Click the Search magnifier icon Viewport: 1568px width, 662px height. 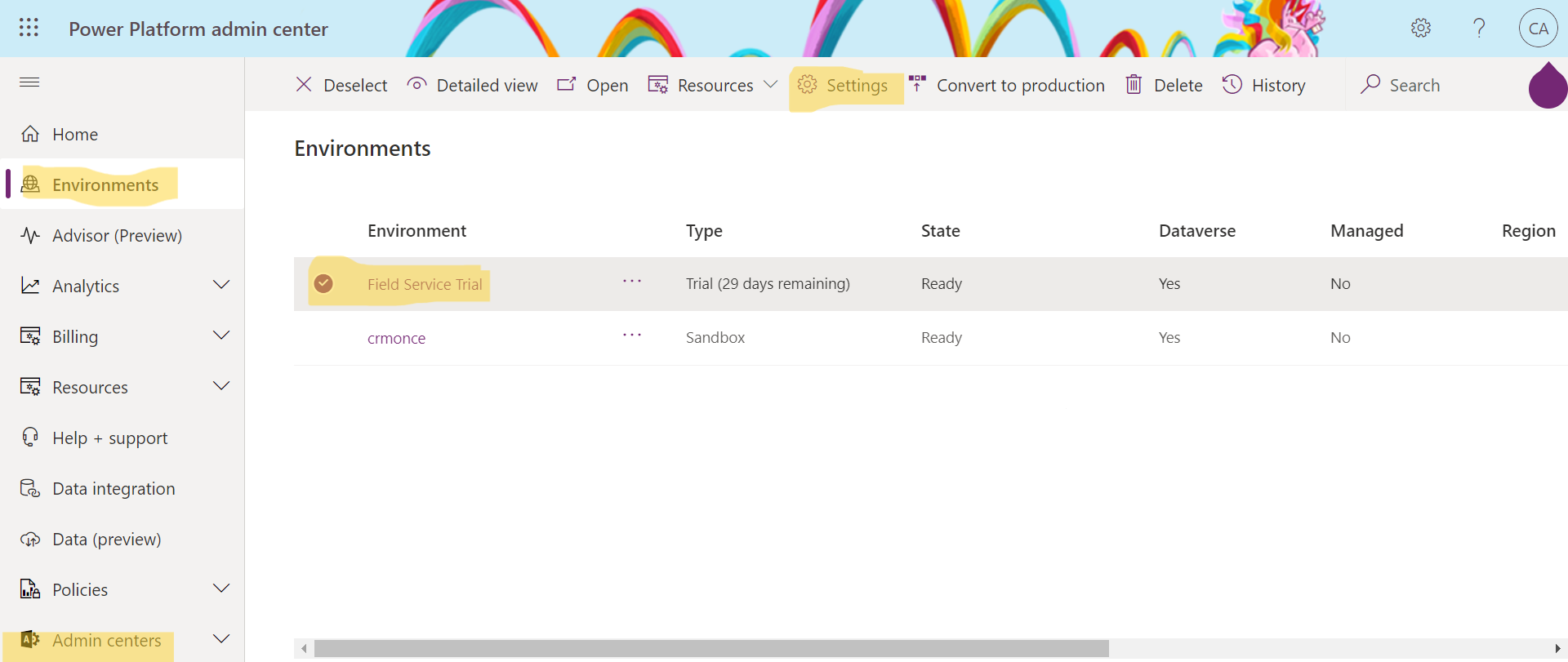pos(1370,84)
